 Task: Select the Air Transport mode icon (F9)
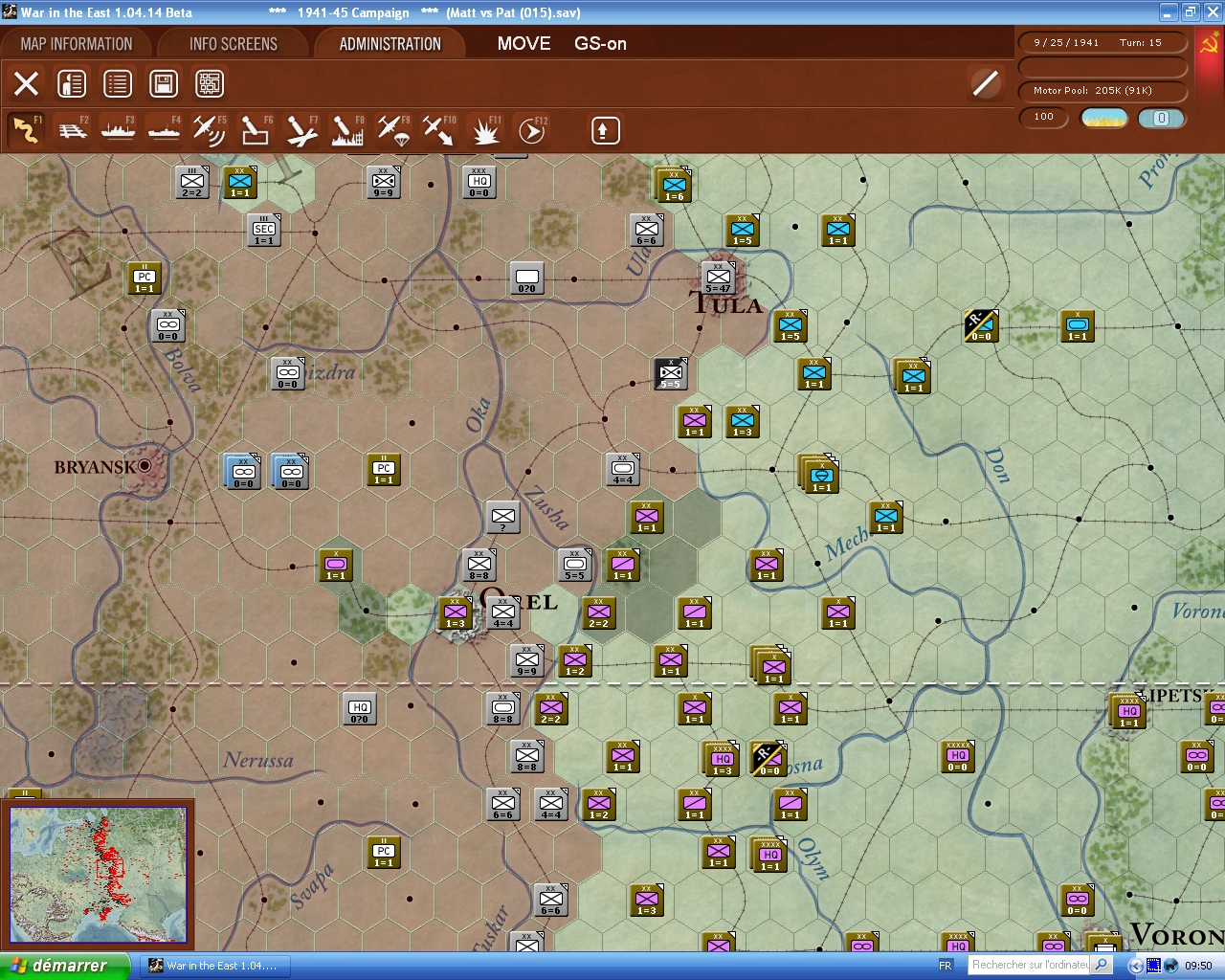[393, 130]
